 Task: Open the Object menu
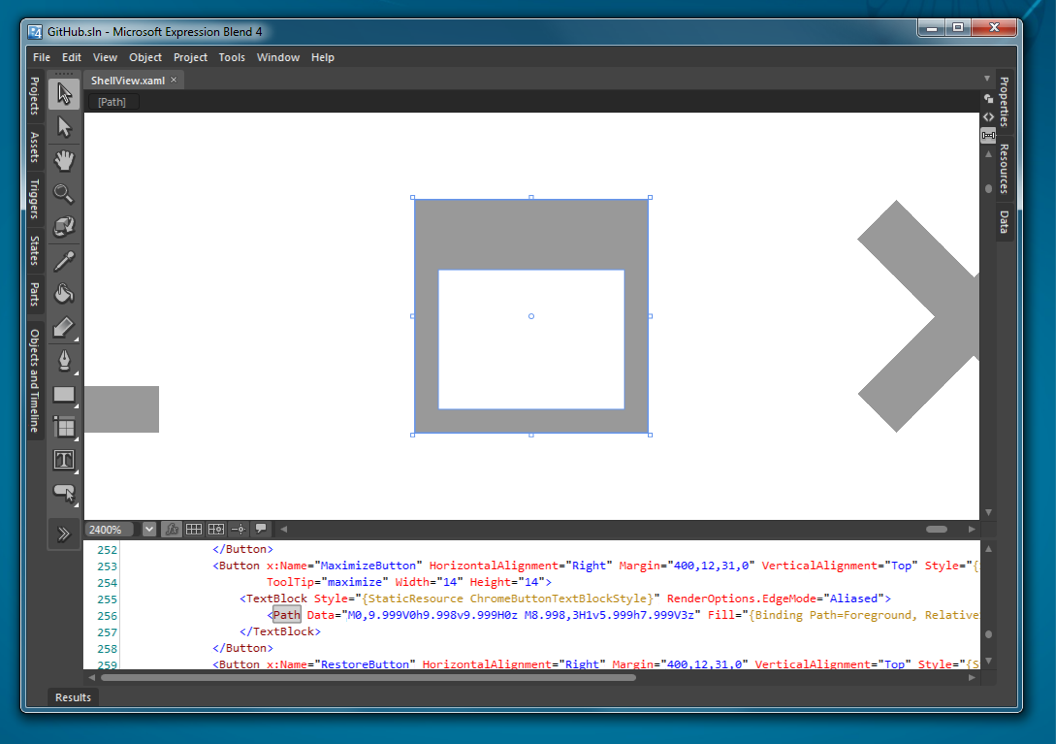point(145,58)
